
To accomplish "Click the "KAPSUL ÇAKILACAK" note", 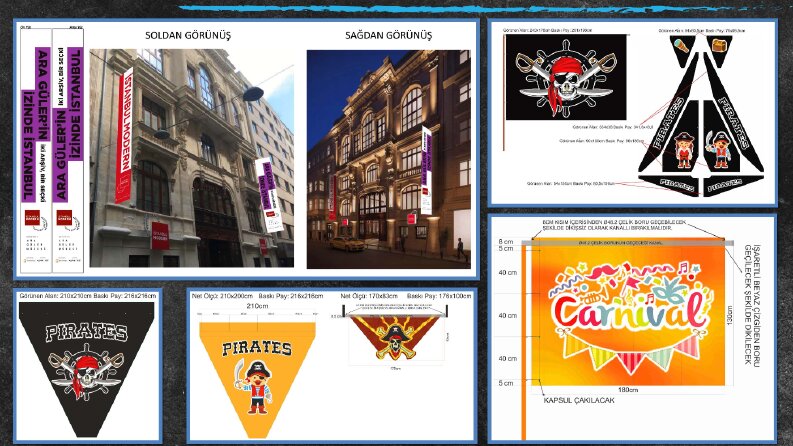I will pyautogui.click(x=579, y=400).
